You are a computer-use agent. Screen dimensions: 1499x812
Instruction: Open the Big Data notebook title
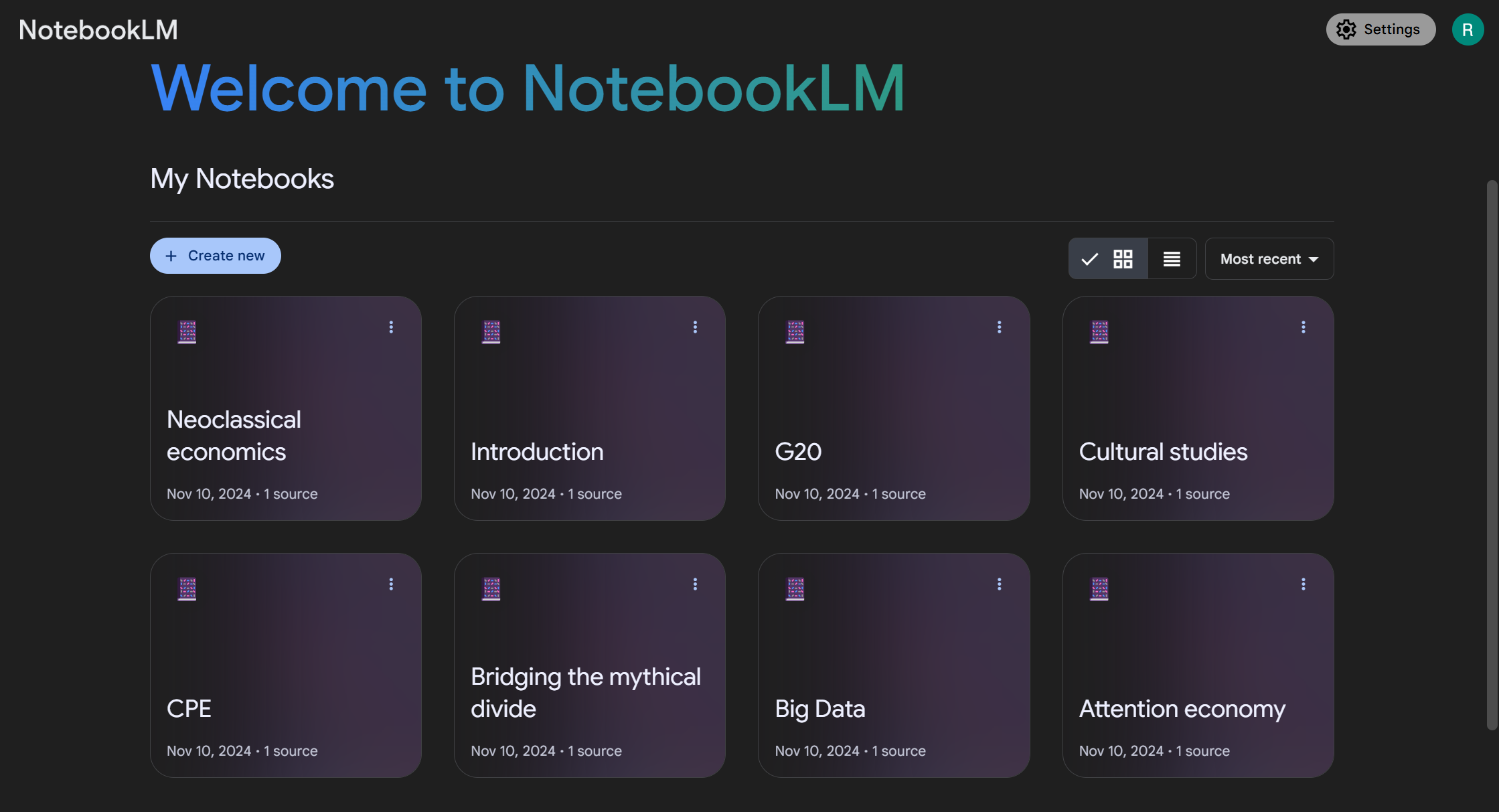tap(820, 709)
